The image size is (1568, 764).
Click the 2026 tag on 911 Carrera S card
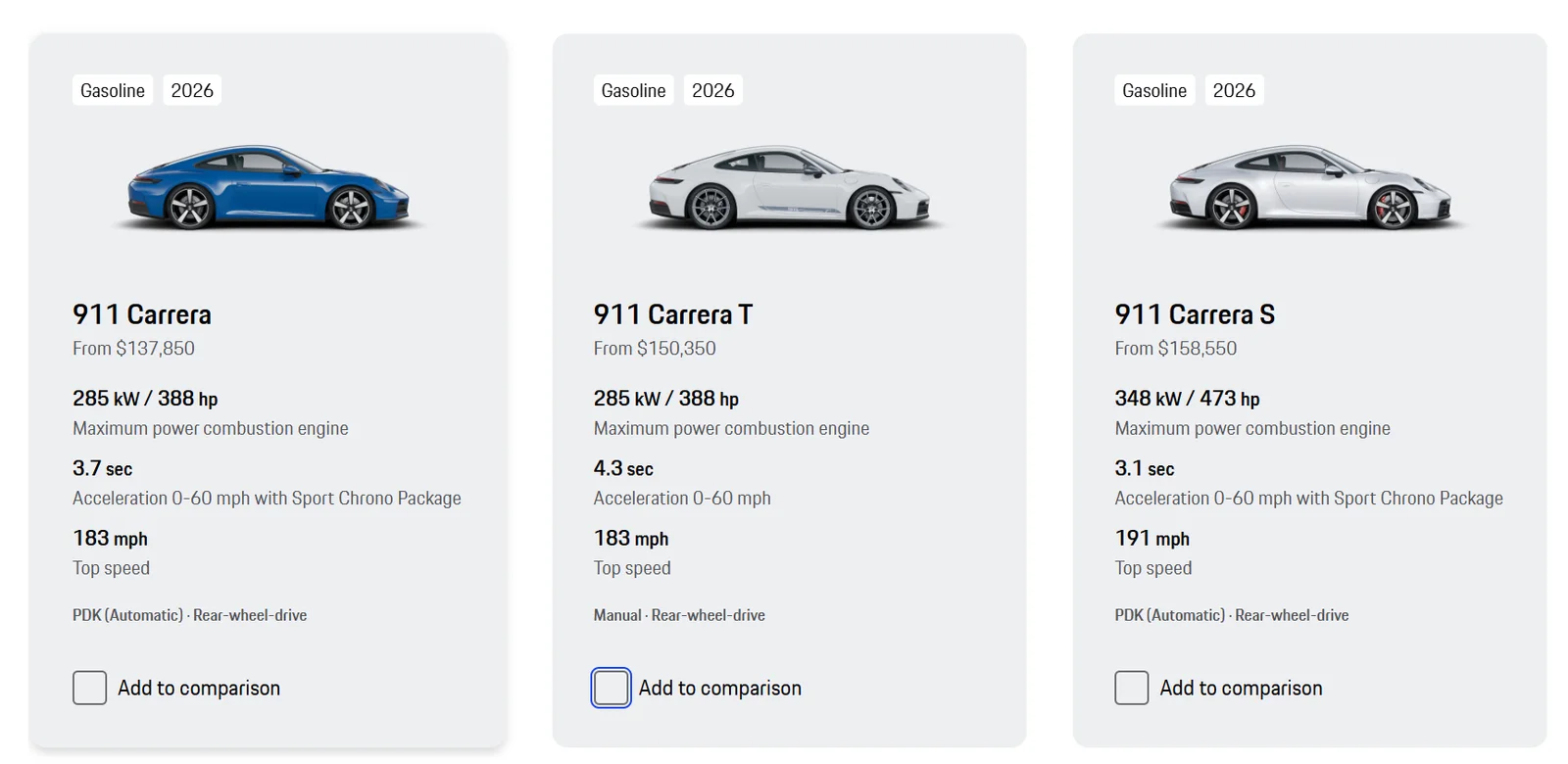point(1234,90)
